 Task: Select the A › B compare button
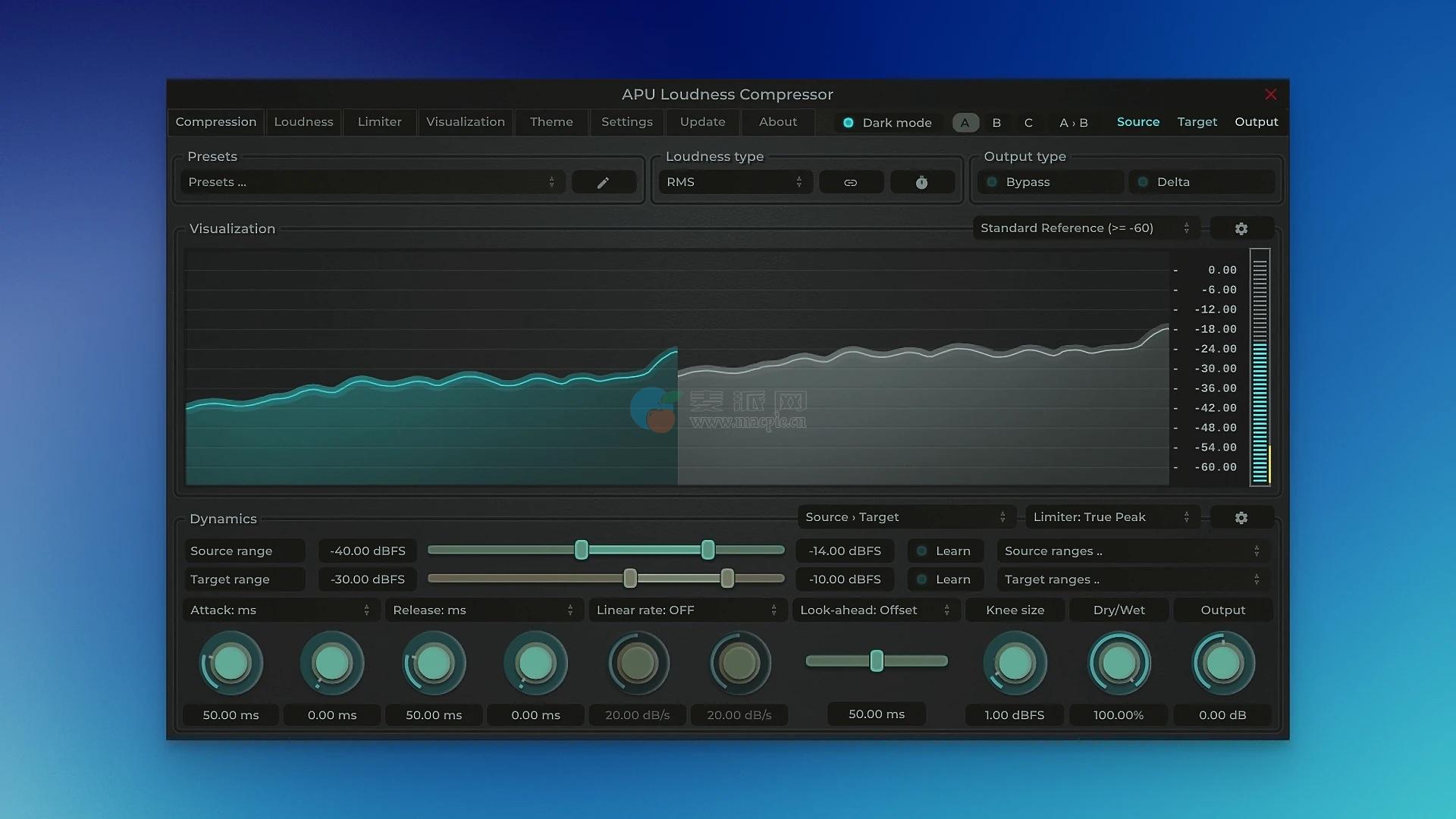tap(1073, 123)
